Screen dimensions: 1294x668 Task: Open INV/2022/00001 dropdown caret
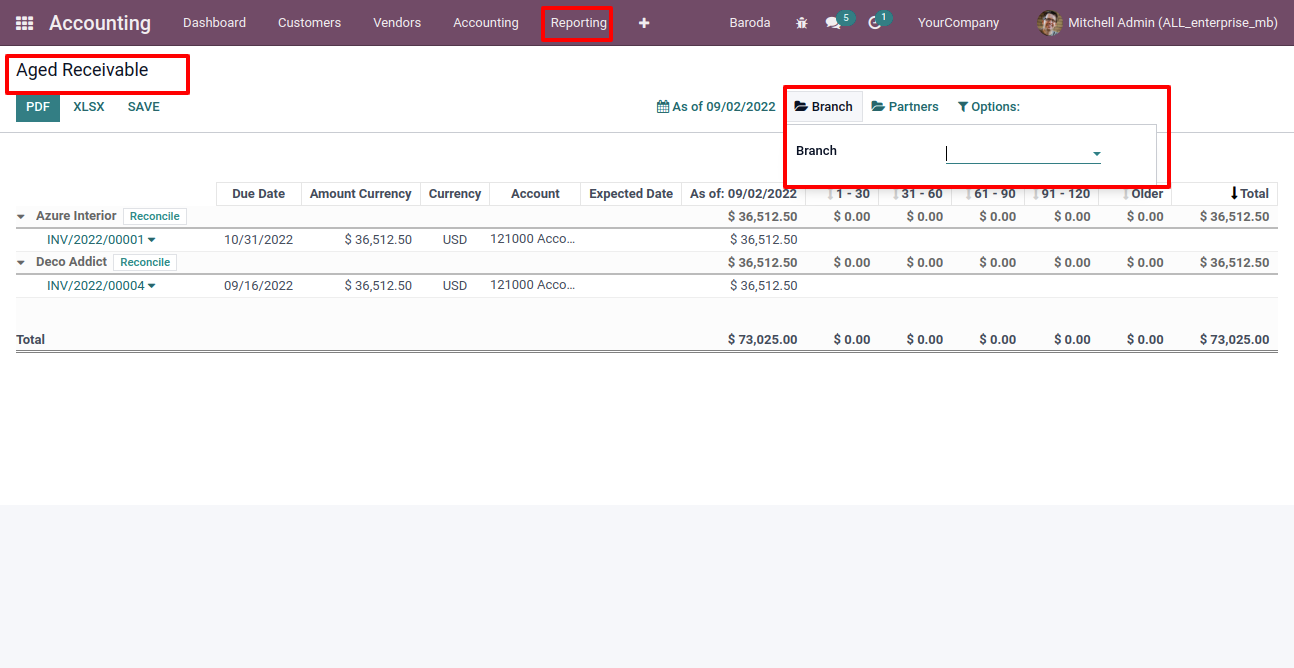152,240
